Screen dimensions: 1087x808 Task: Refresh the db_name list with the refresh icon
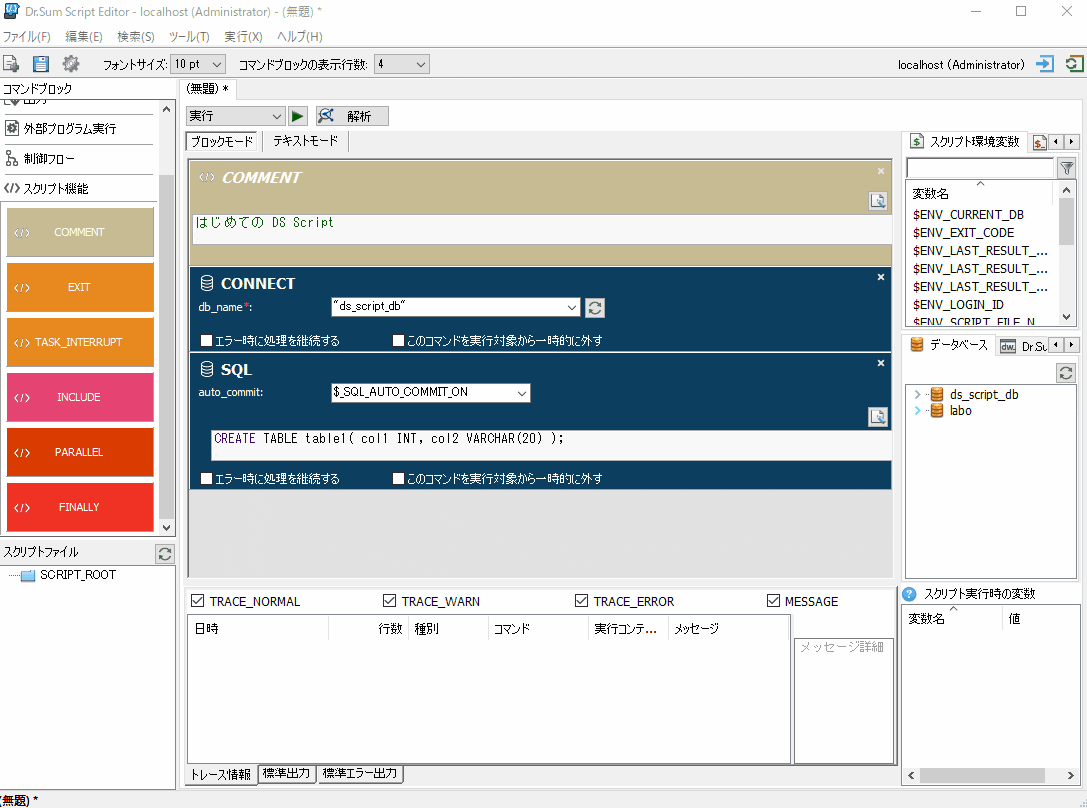[595, 308]
